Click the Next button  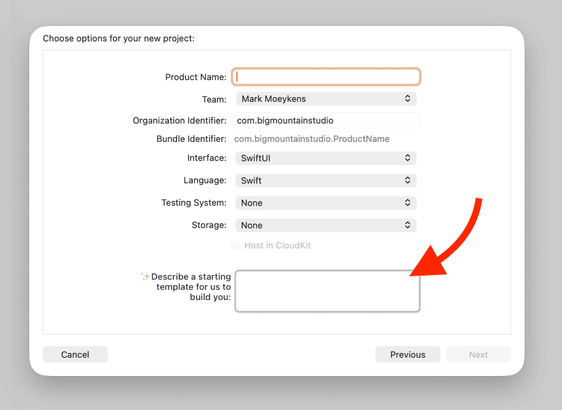(x=478, y=354)
